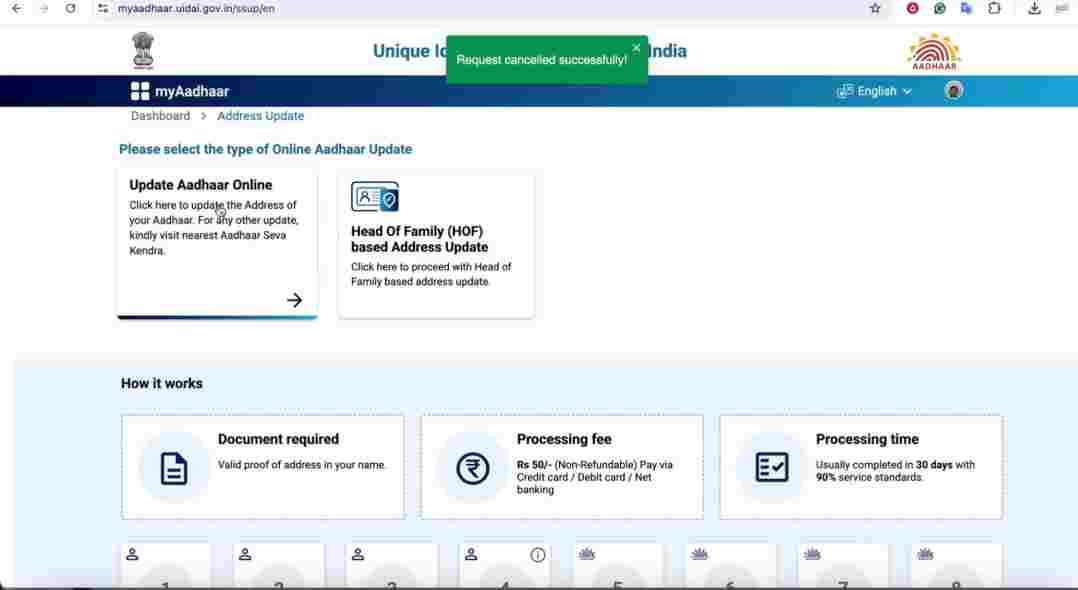Bookmark this page with the star icon
Viewport: 1078px width, 590px height.
pyautogui.click(x=874, y=9)
